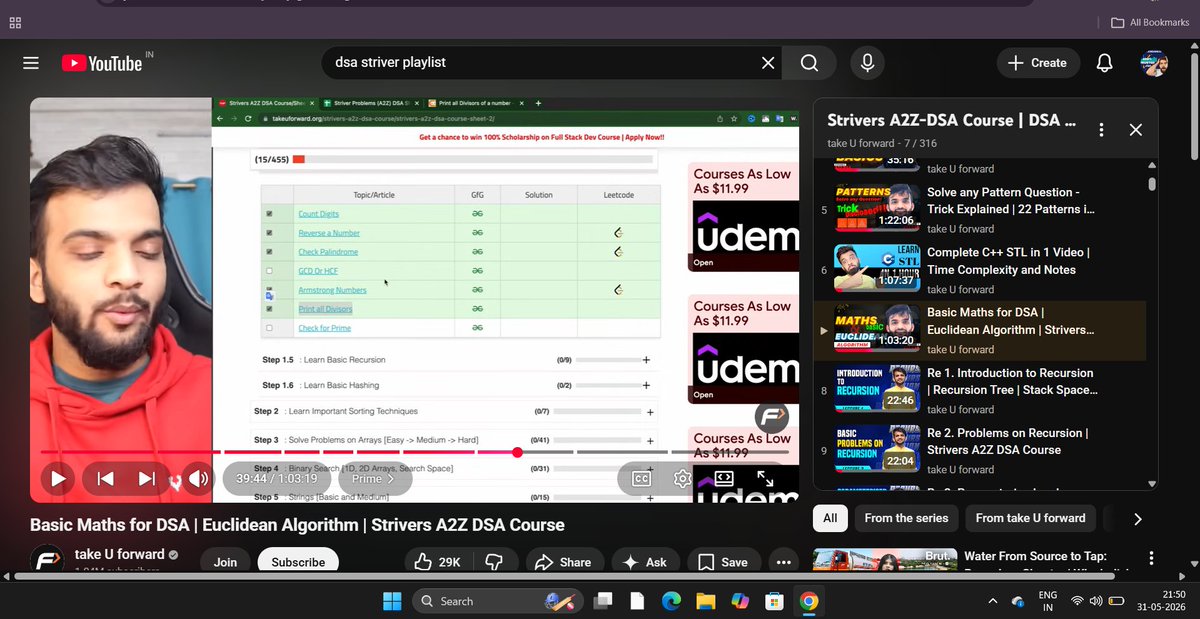Skip to the next video
The width and height of the screenshot is (1200, 619).
147,479
